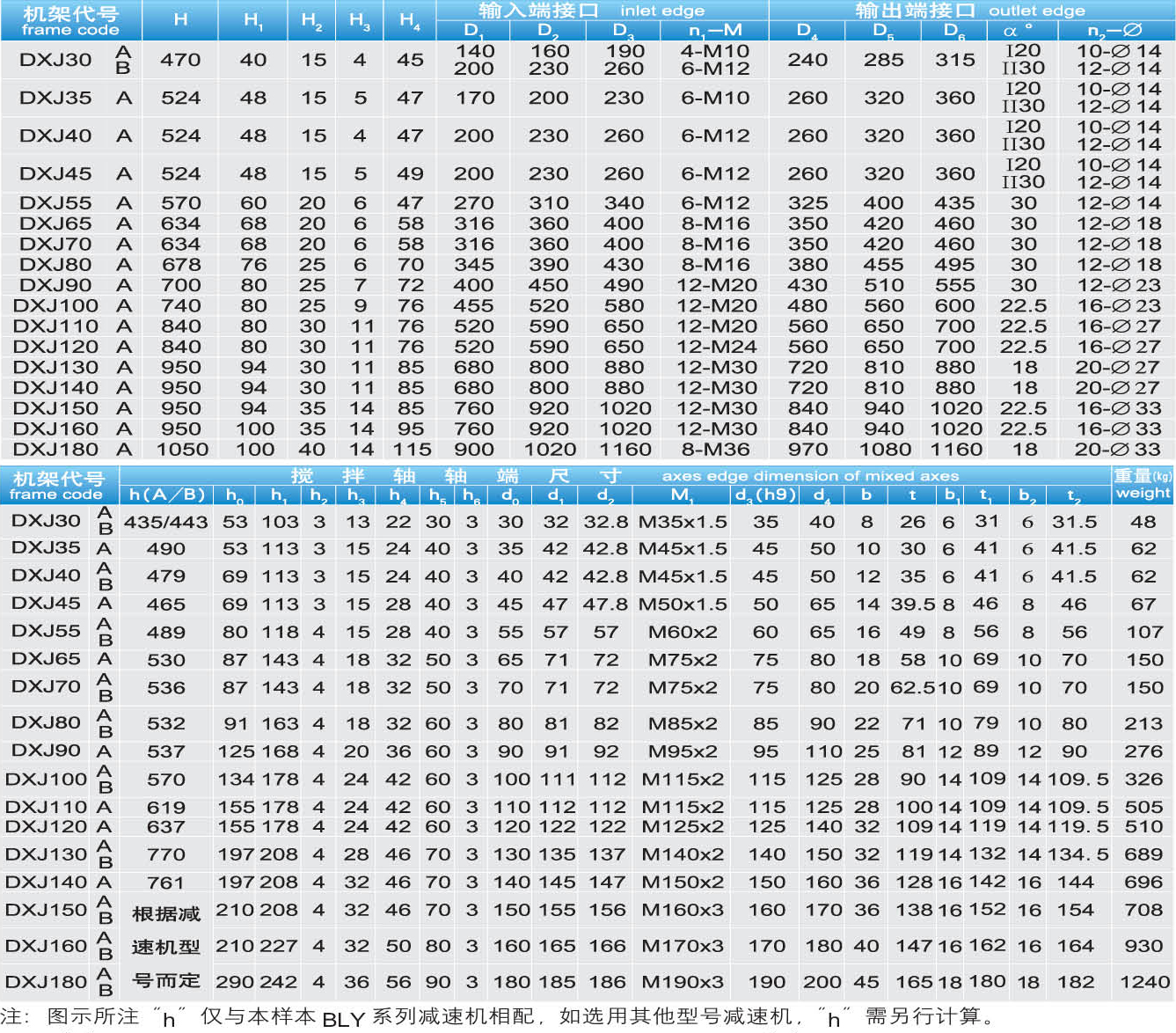Click the 435/443 height cell
The image size is (1176, 1033).
click(166, 523)
